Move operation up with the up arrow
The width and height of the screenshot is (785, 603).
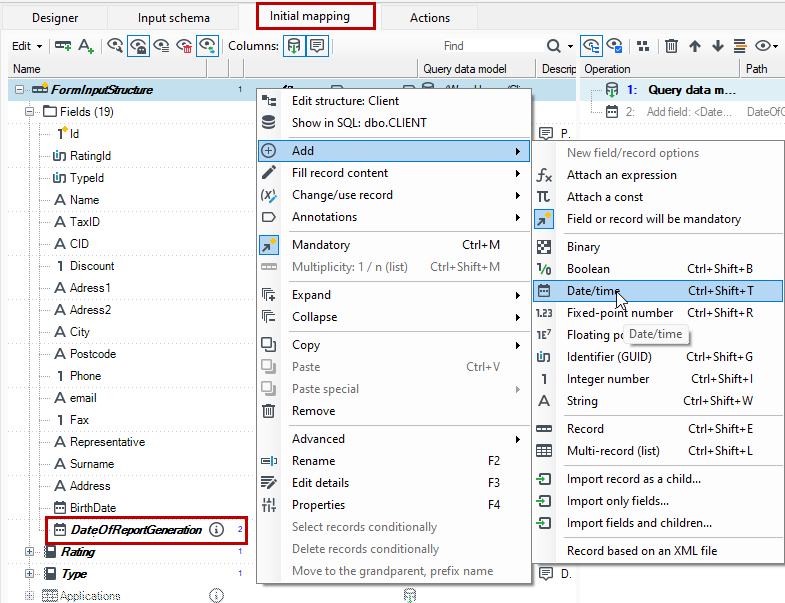point(694,46)
